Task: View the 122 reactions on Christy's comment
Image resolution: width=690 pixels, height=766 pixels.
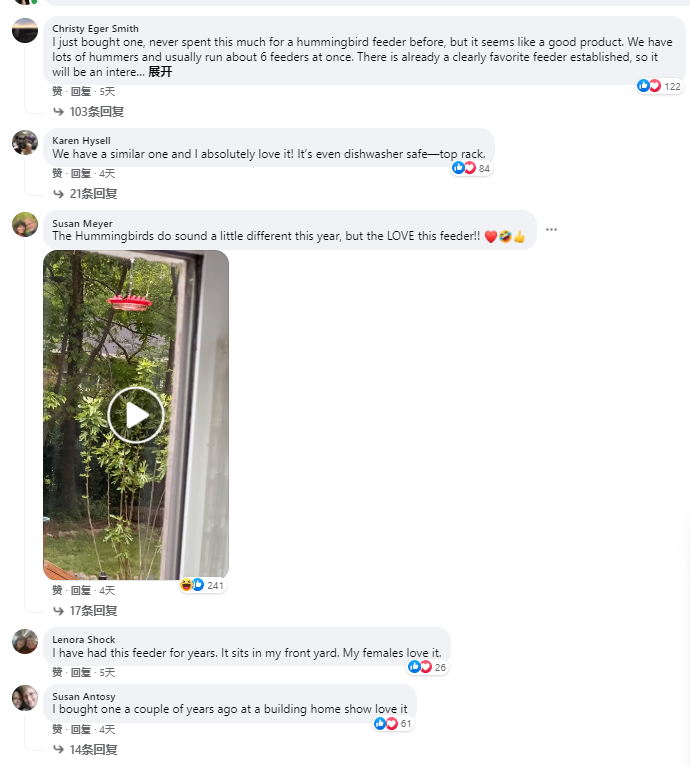Action: (659, 86)
